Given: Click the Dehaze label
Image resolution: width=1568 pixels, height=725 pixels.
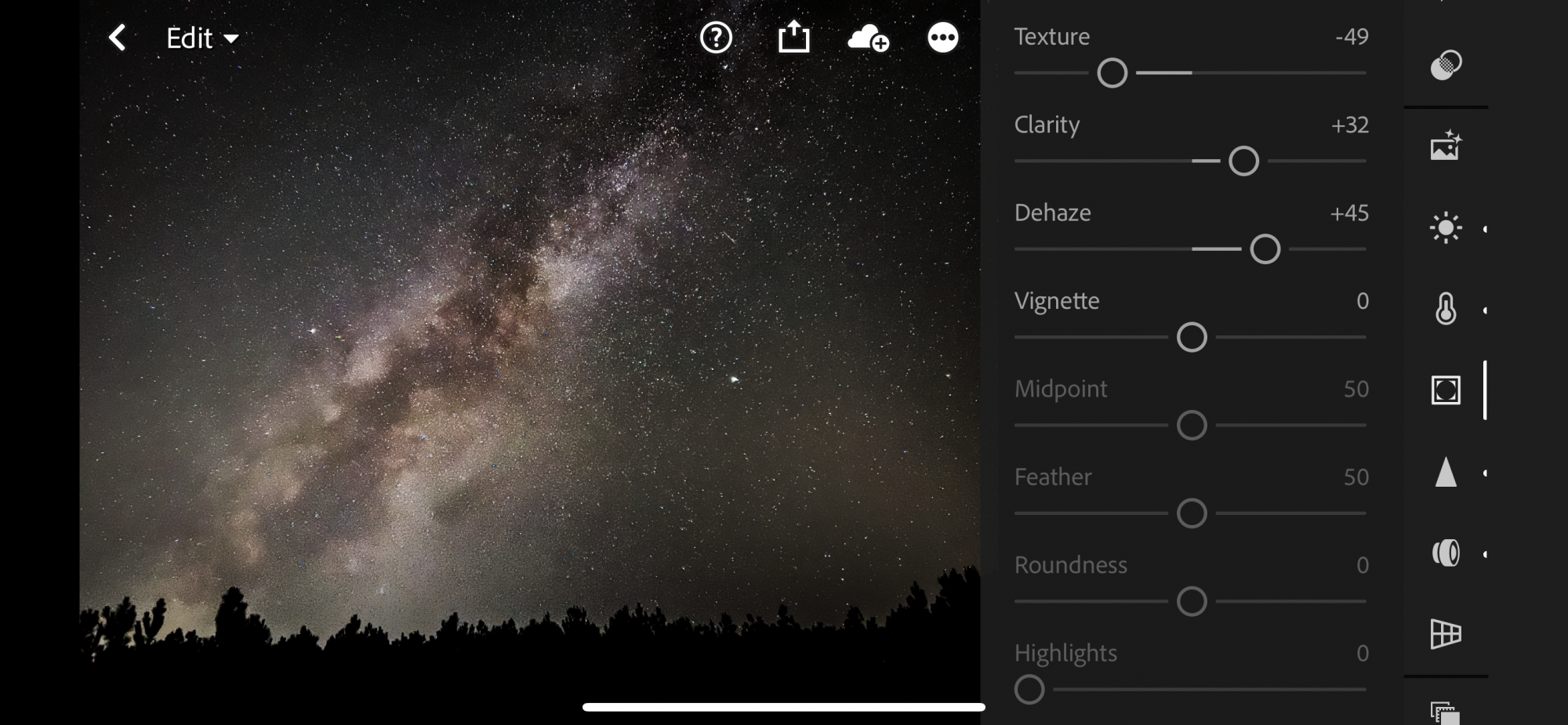Looking at the screenshot, I should [1052, 213].
